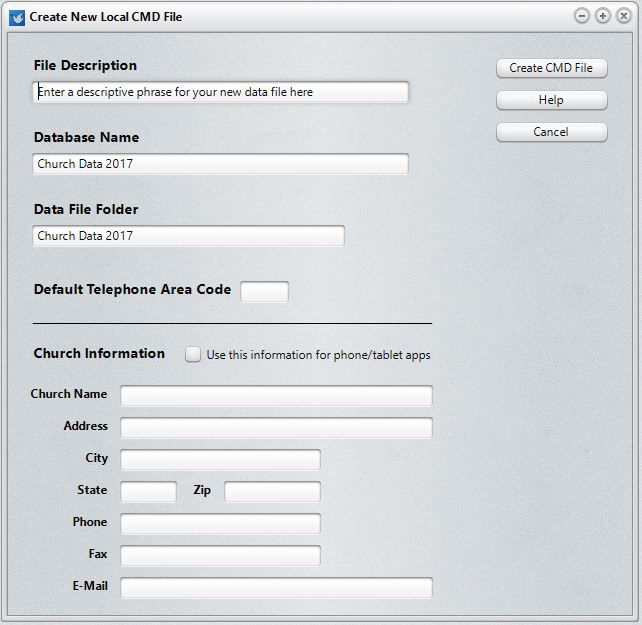Select the Default Telephone Area Code box
This screenshot has width=642, height=625.
tap(264, 291)
